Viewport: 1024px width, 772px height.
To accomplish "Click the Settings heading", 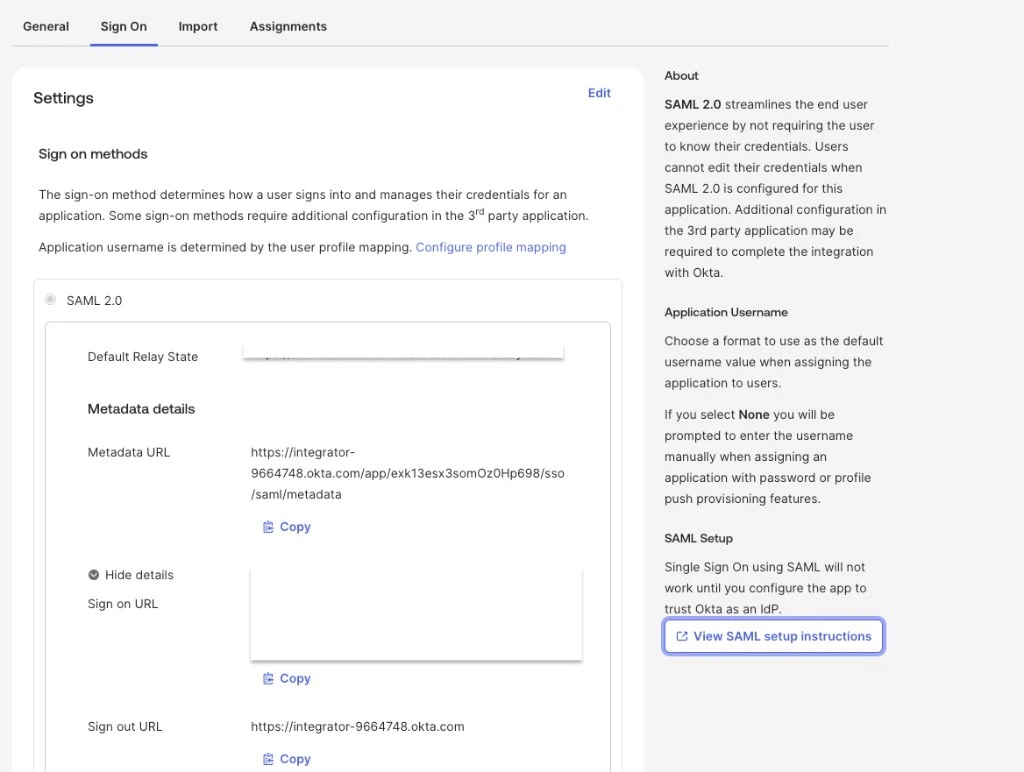I will pos(63,98).
